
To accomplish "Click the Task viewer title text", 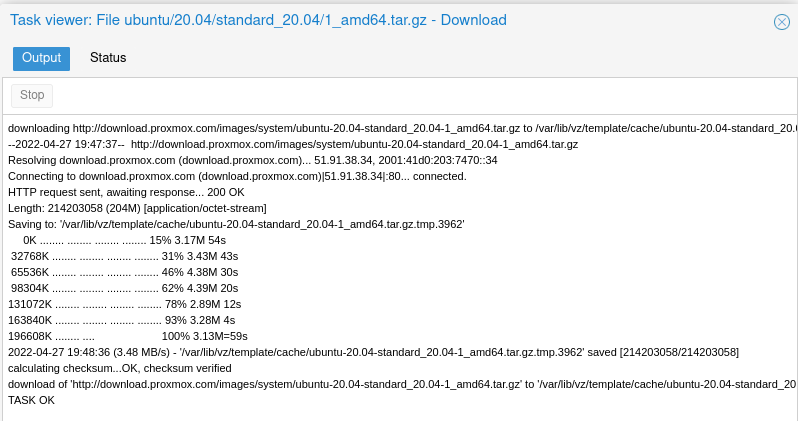I will [258, 20].
